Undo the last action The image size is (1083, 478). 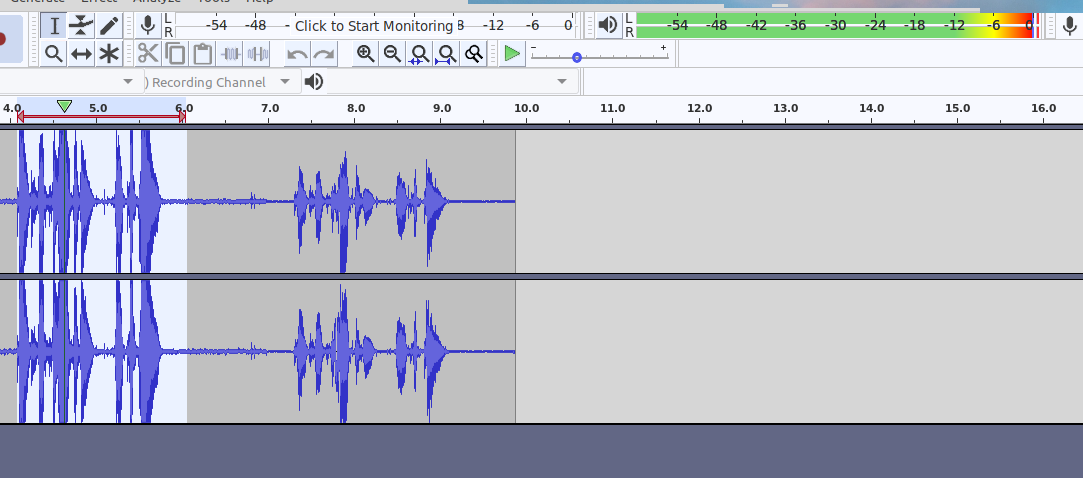pyautogui.click(x=297, y=53)
